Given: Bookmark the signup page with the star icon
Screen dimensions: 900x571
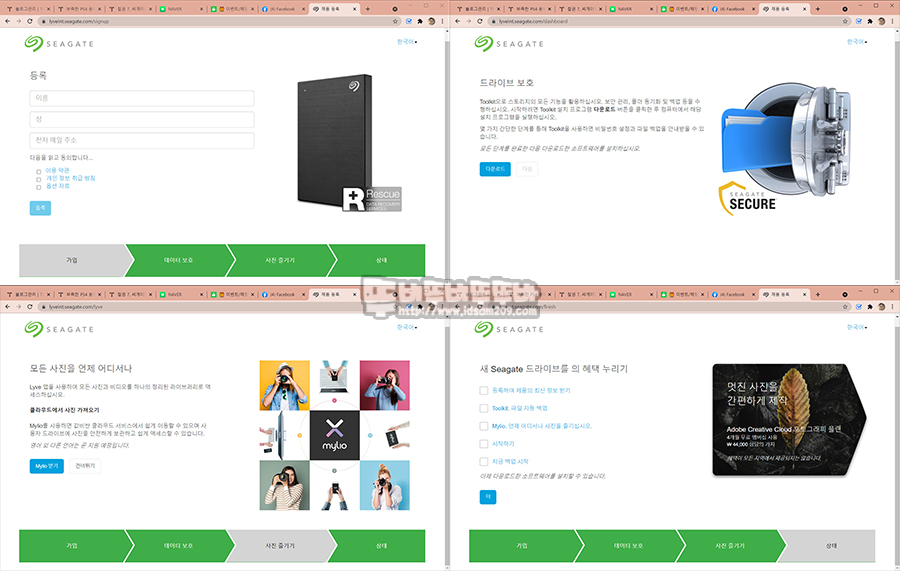Looking at the screenshot, I should (x=395, y=21).
